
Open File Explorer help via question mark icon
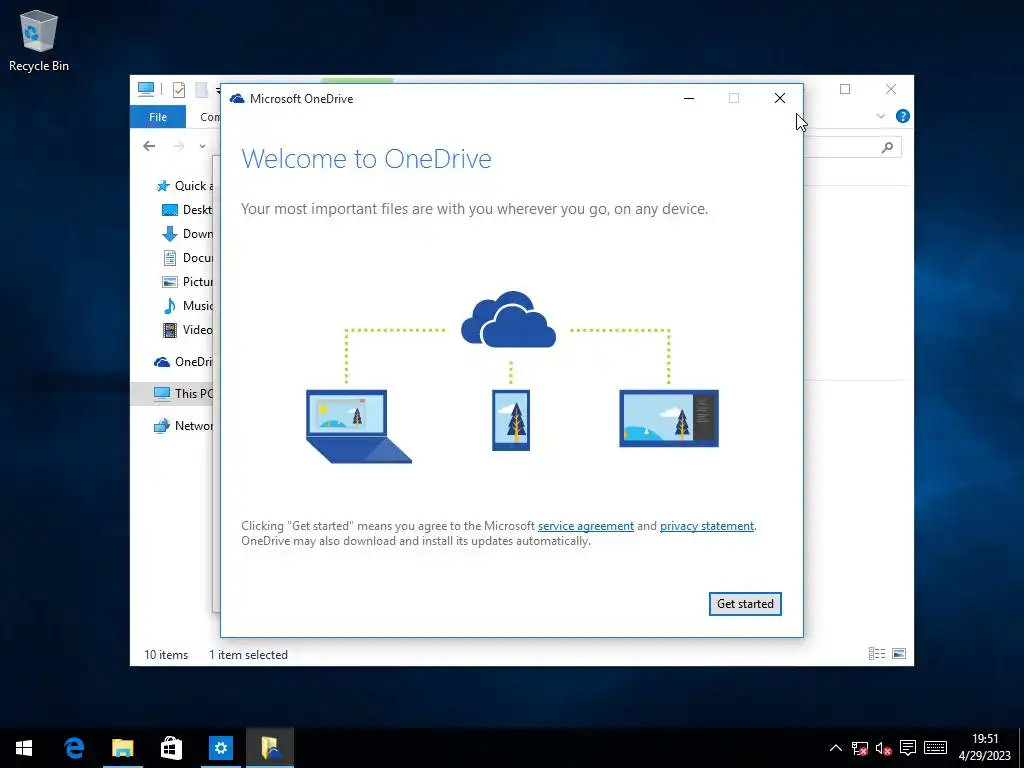tap(903, 116)
